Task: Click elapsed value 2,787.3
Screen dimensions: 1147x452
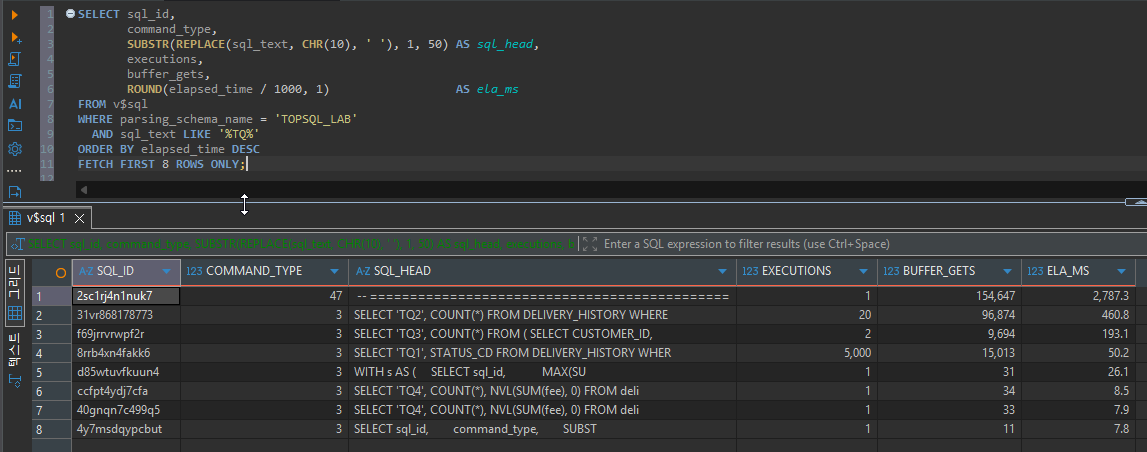Action: 1078,296
